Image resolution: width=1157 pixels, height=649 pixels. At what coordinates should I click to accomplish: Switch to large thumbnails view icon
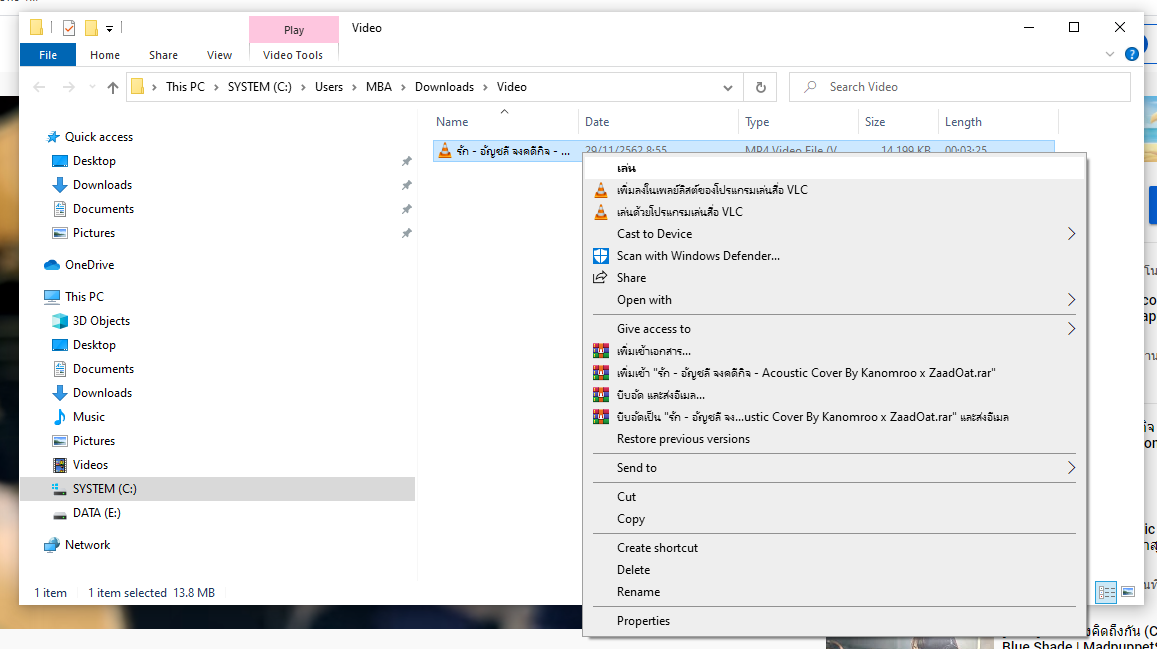[x=1128, y=592]
